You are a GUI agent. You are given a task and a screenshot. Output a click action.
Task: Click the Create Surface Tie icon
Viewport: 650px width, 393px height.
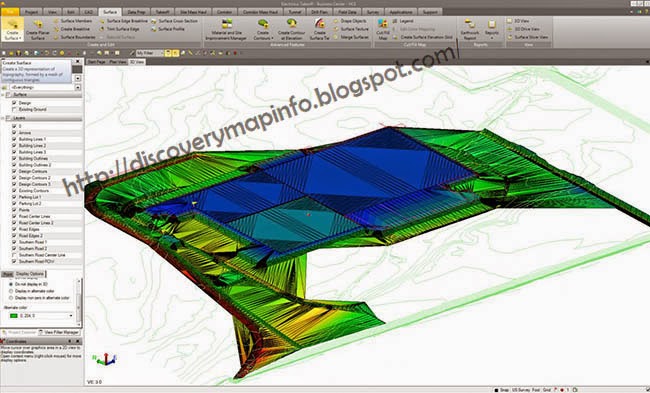pos(319,30)
